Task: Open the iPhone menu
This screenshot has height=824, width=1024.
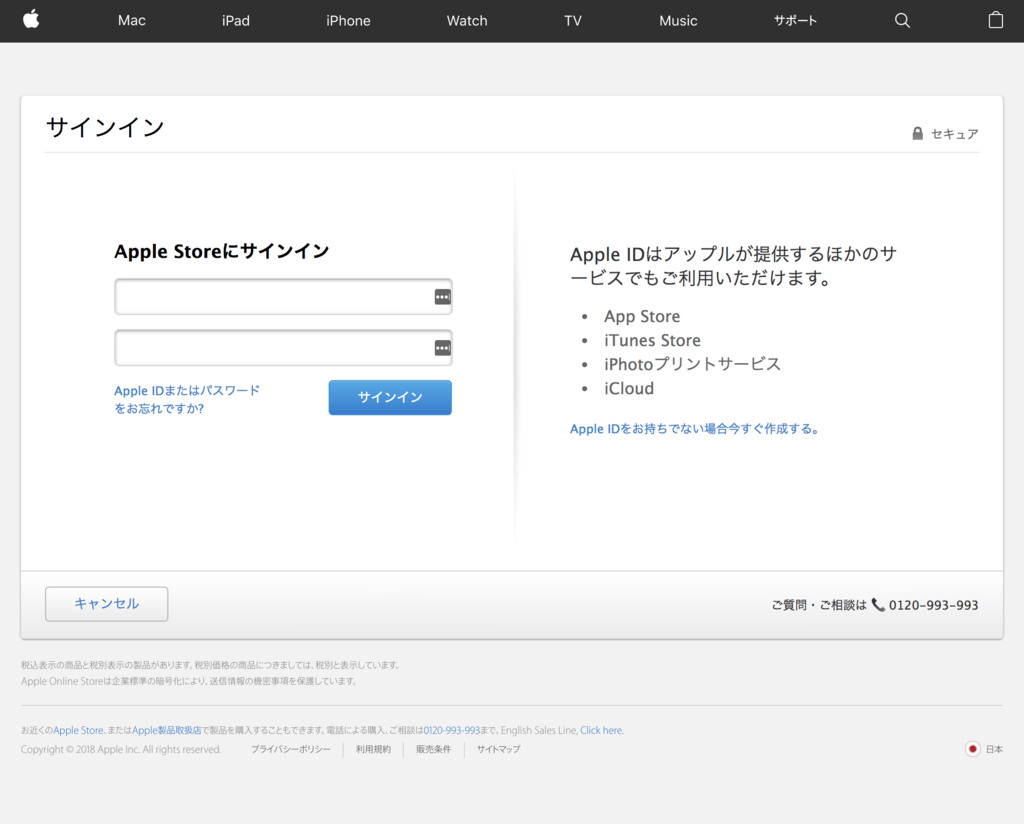Action: (x=348, y=20)
